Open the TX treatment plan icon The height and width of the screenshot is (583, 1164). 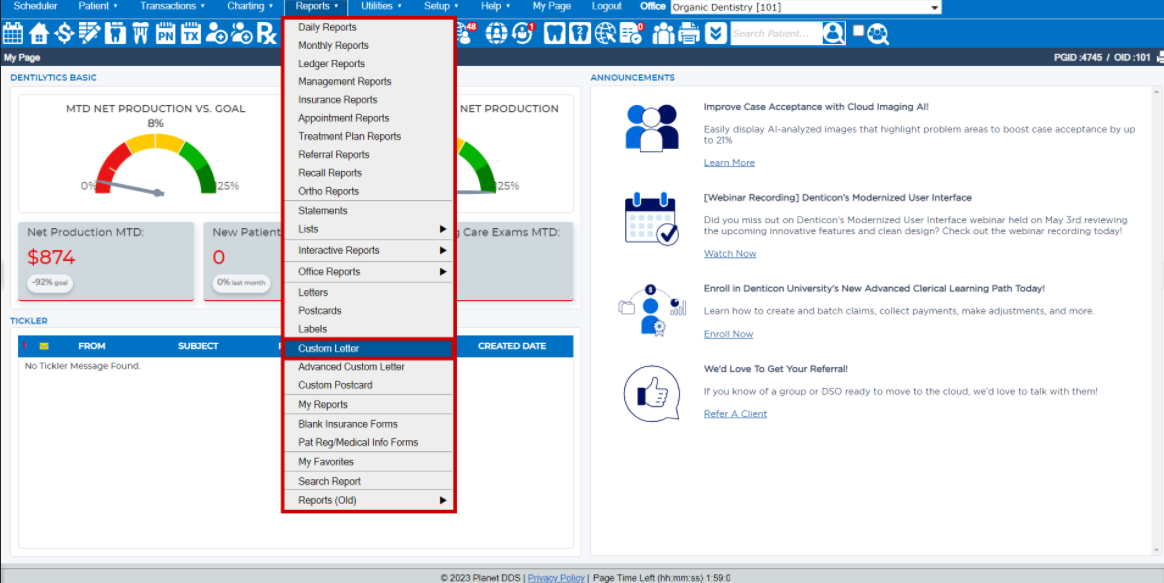pos(191,33)
